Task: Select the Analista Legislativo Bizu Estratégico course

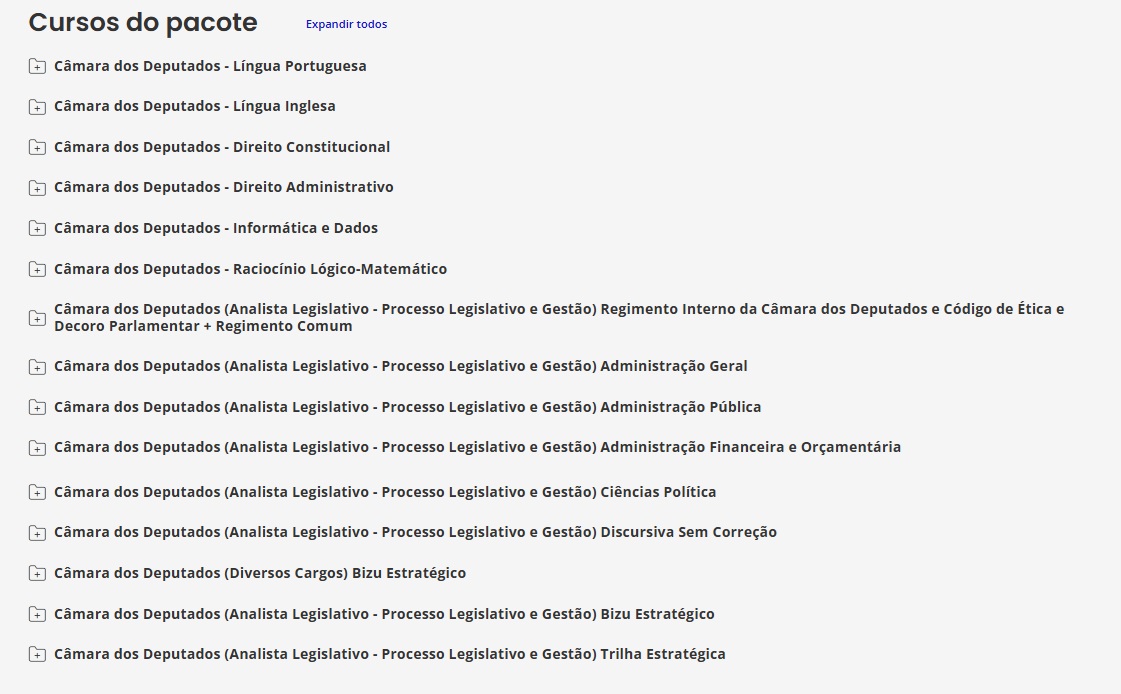Action: 384,614
